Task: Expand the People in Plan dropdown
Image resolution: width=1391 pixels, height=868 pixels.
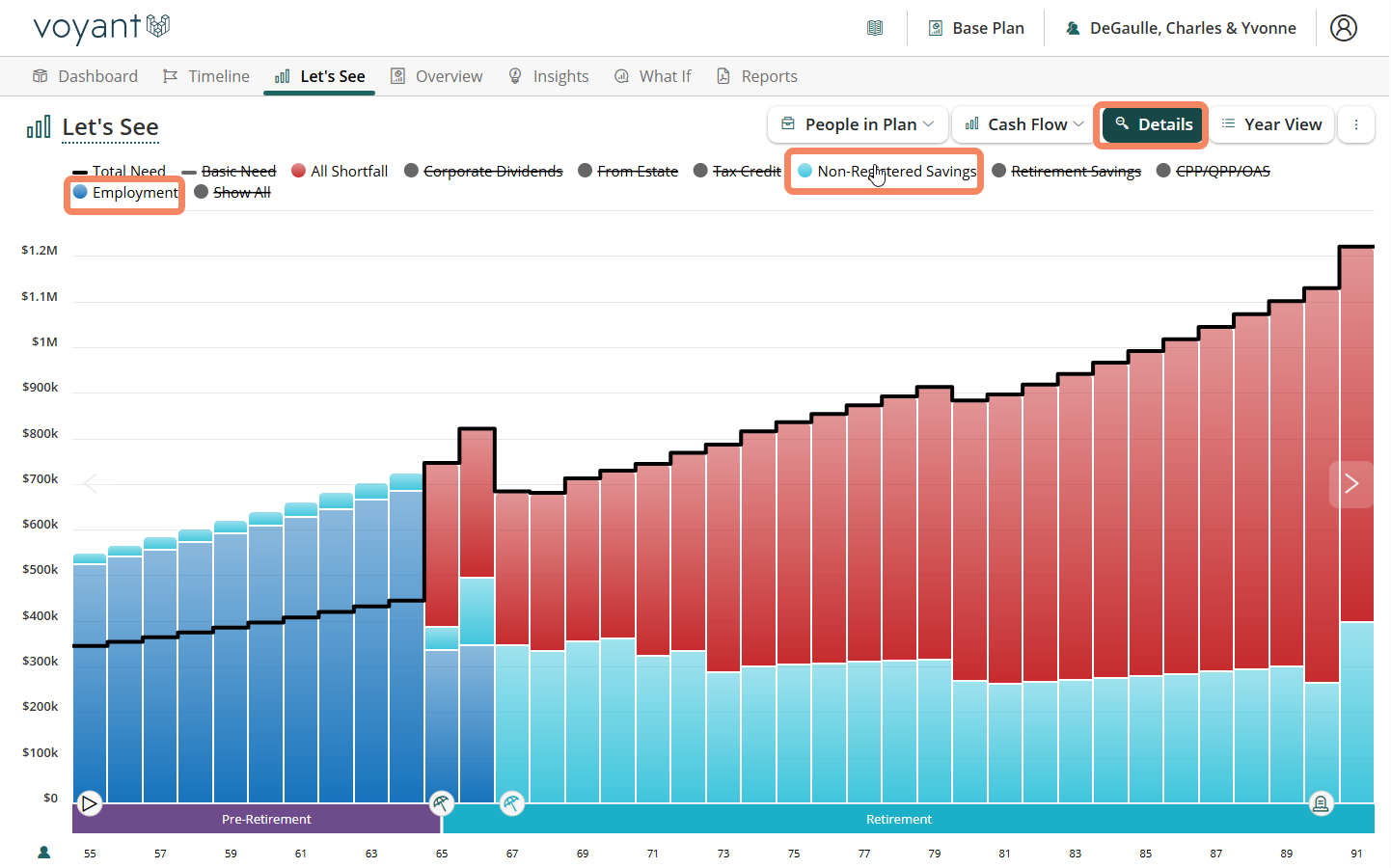Action: pos(858,124)
